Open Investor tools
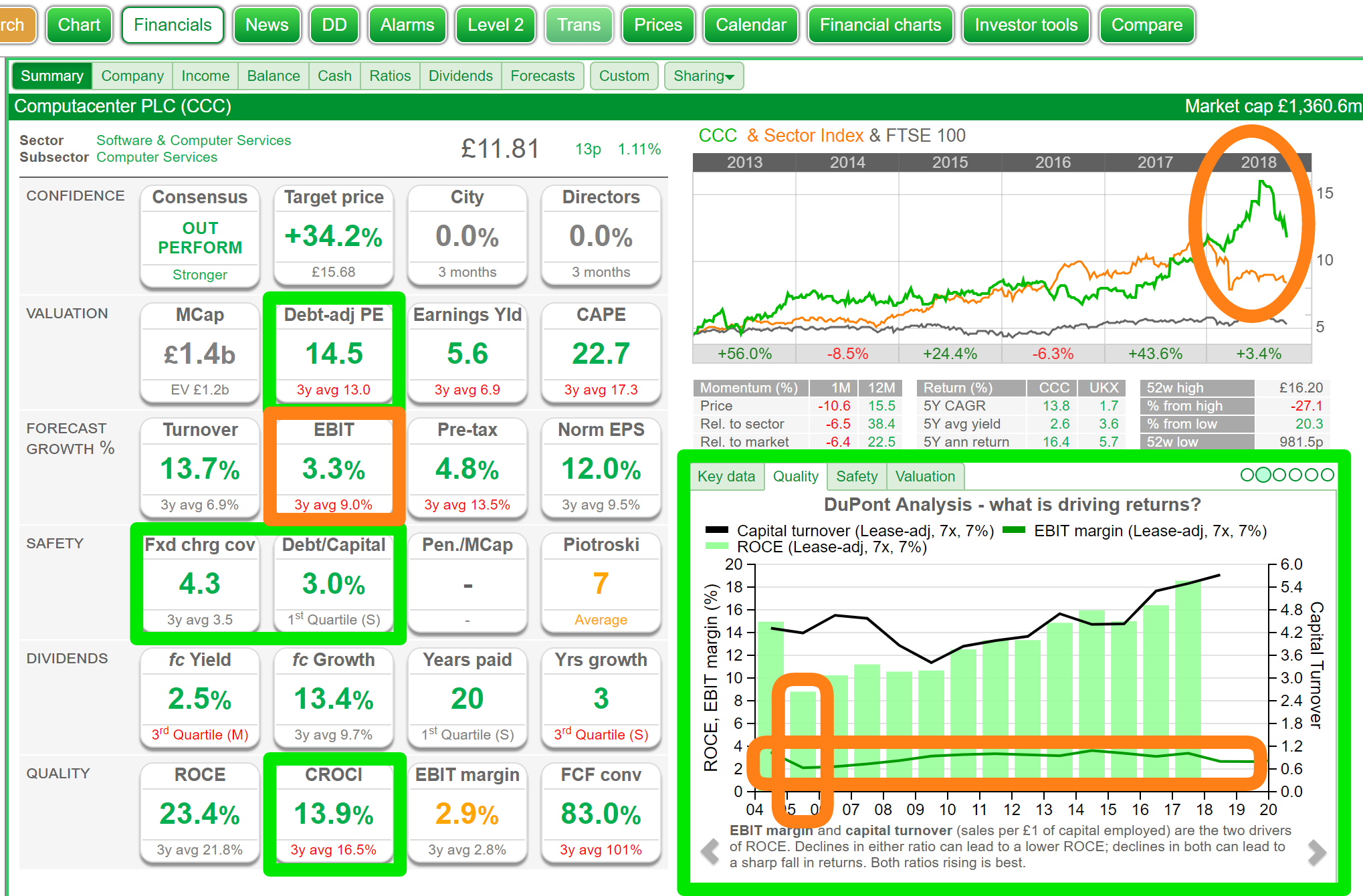Image resolution: width=1363 pixels, height=896 pixels. 1026,25
